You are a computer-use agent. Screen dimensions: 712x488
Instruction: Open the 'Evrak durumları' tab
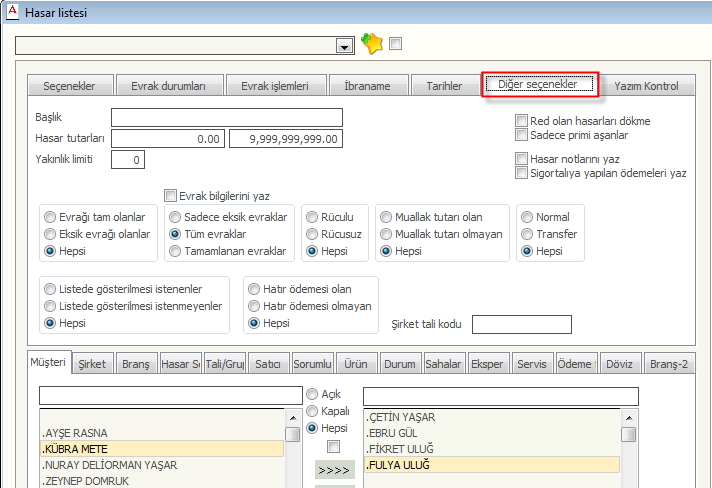pyautogui.click(x=168, y=86)
